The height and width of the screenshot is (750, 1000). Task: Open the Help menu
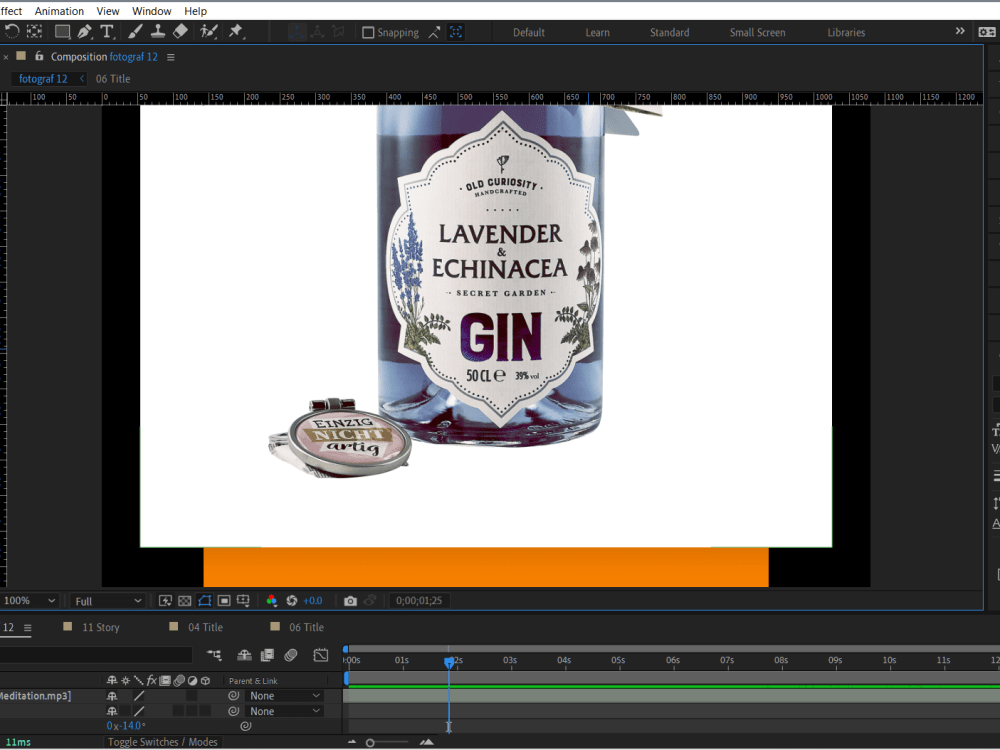tap(196, 11)
